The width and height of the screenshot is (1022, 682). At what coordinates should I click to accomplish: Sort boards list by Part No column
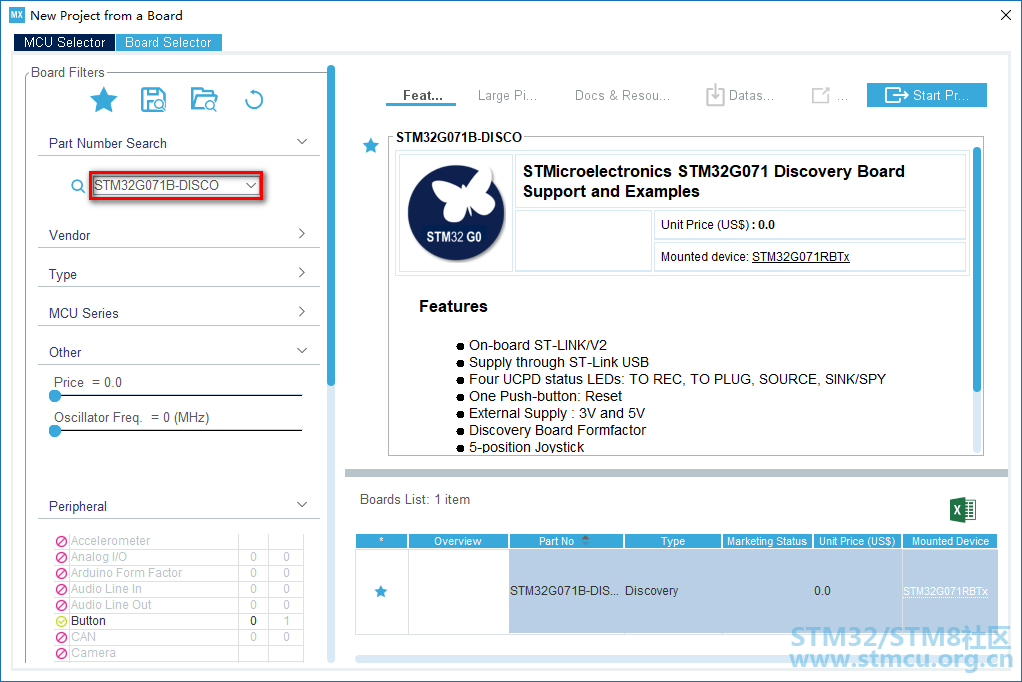click(x=566, y=541)
